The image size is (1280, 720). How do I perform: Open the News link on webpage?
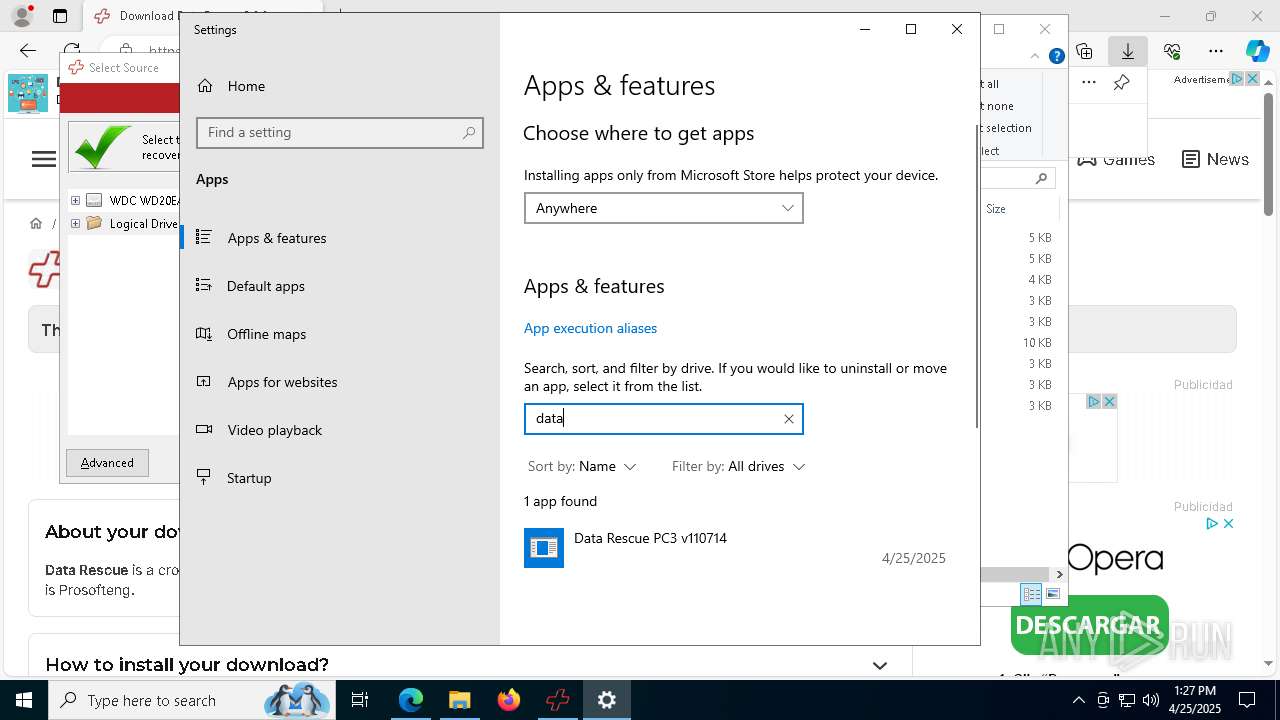(1215, 159)
